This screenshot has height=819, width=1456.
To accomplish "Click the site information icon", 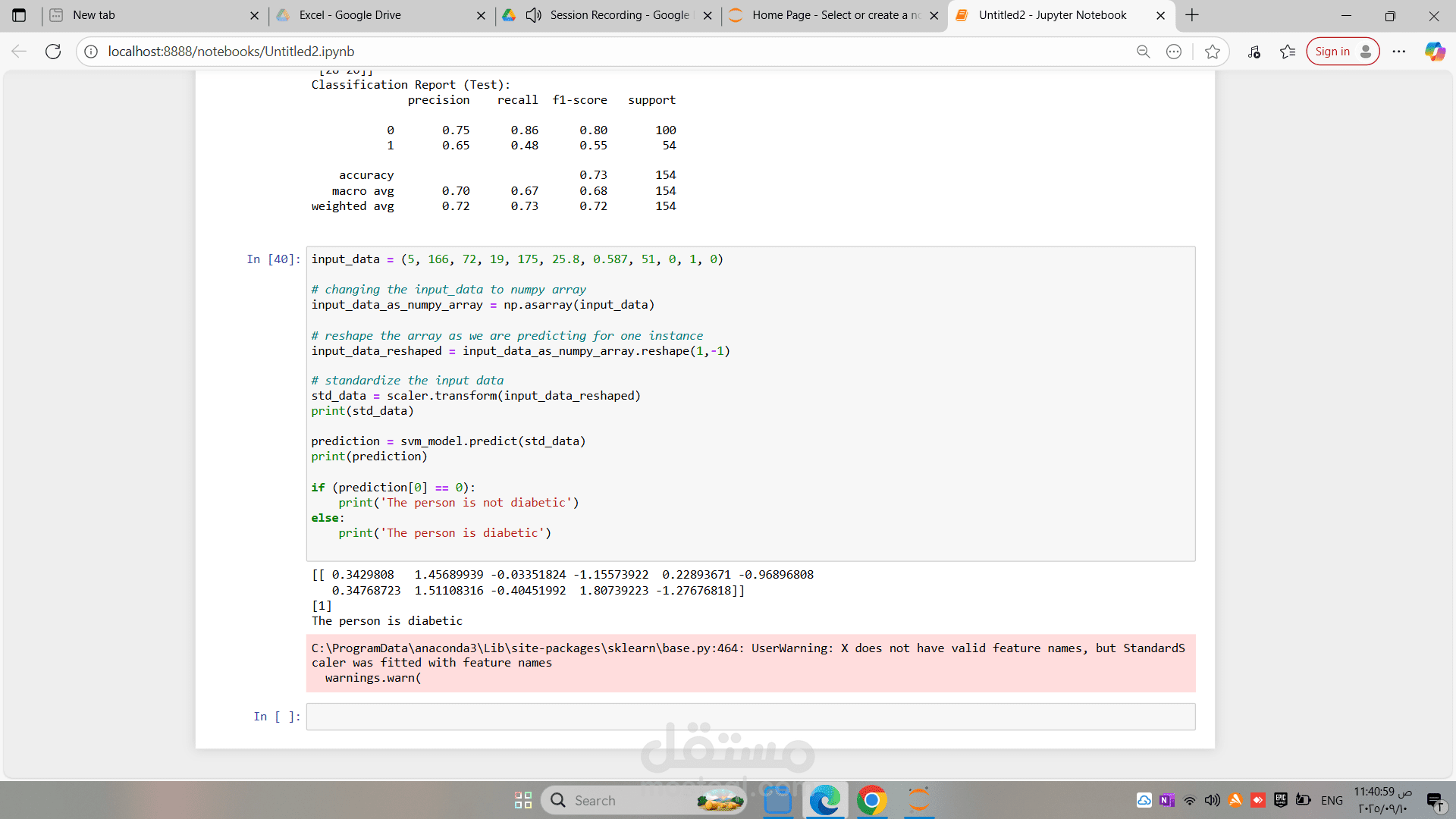I will [91, 52].
